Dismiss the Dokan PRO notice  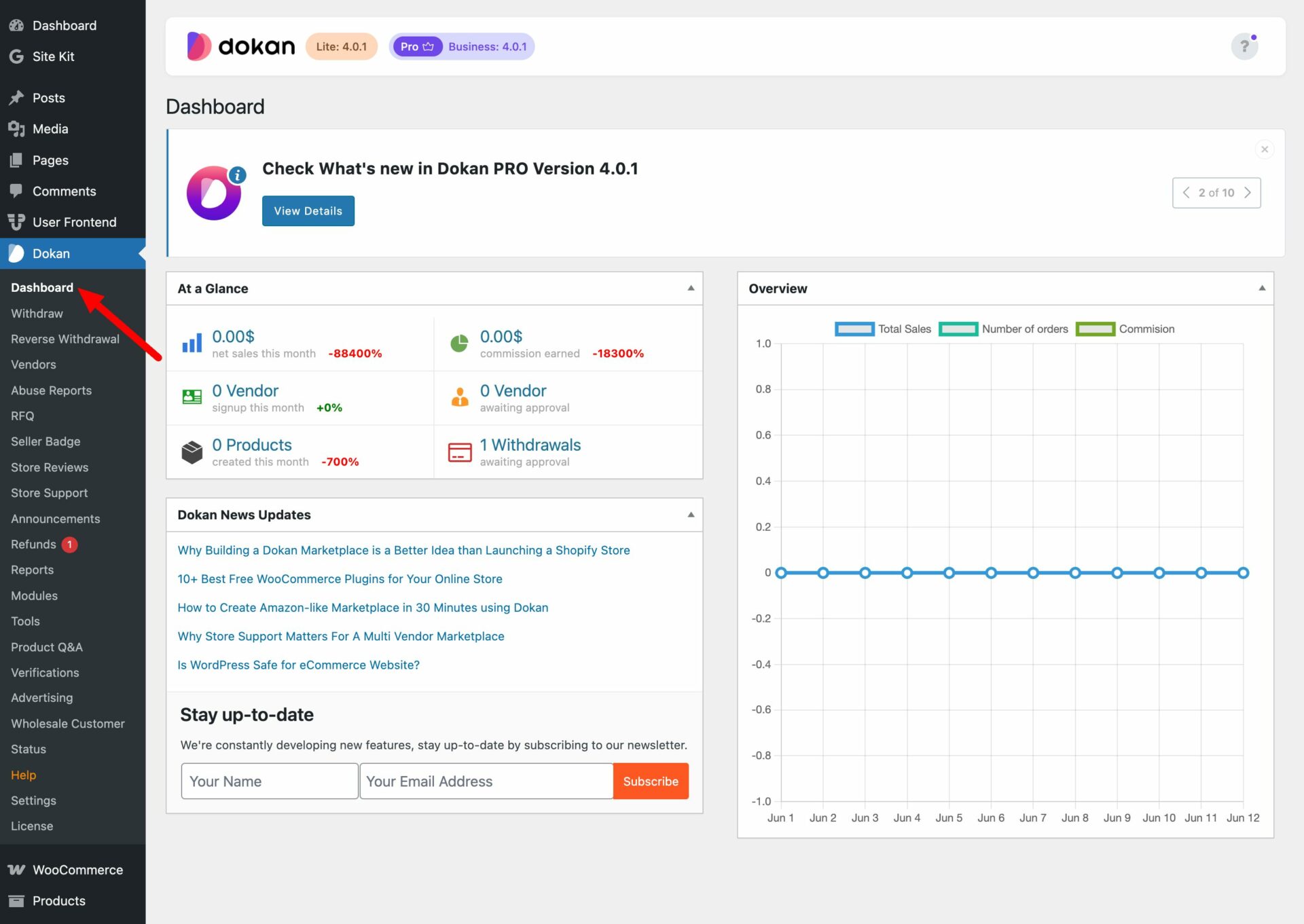click(x=1264, y=149)
